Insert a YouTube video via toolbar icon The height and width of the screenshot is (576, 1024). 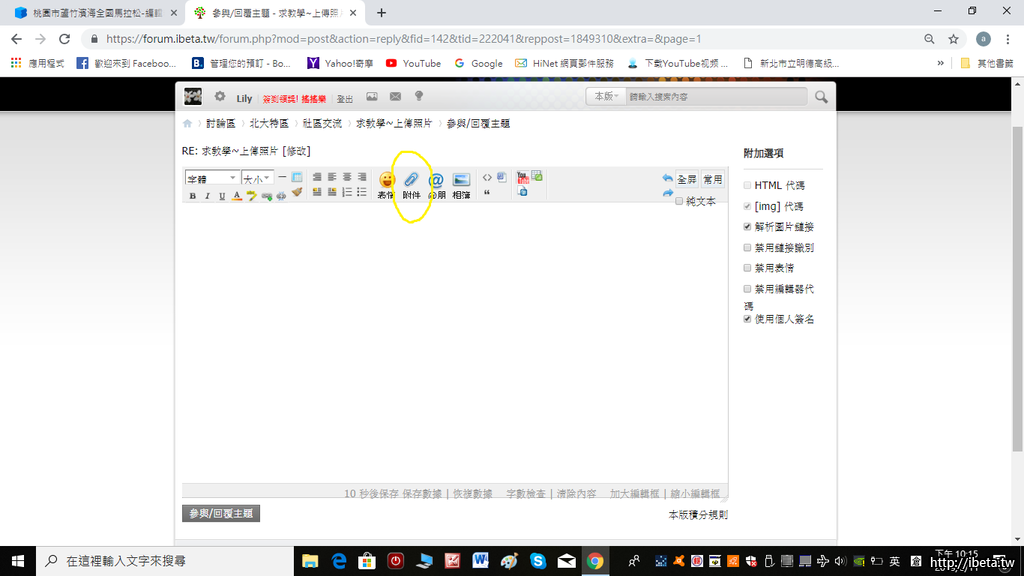click(x=522, y=177)
